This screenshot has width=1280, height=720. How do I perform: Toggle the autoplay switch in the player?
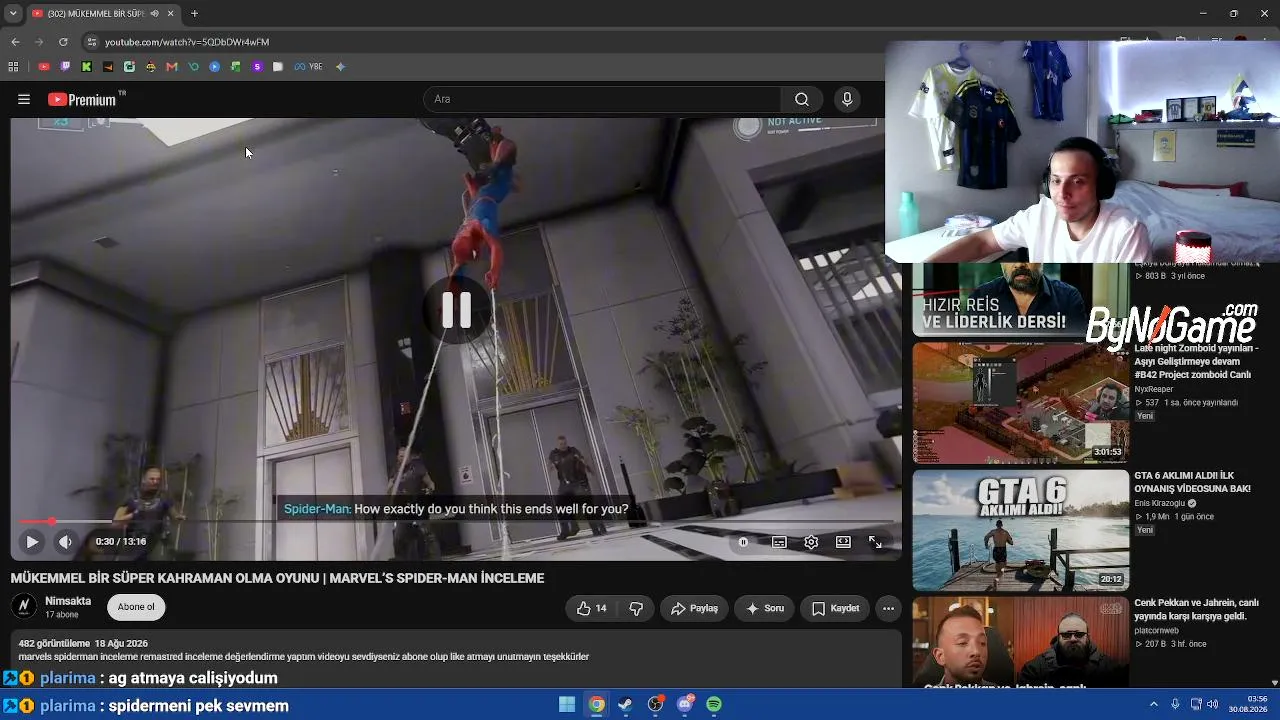743,542
